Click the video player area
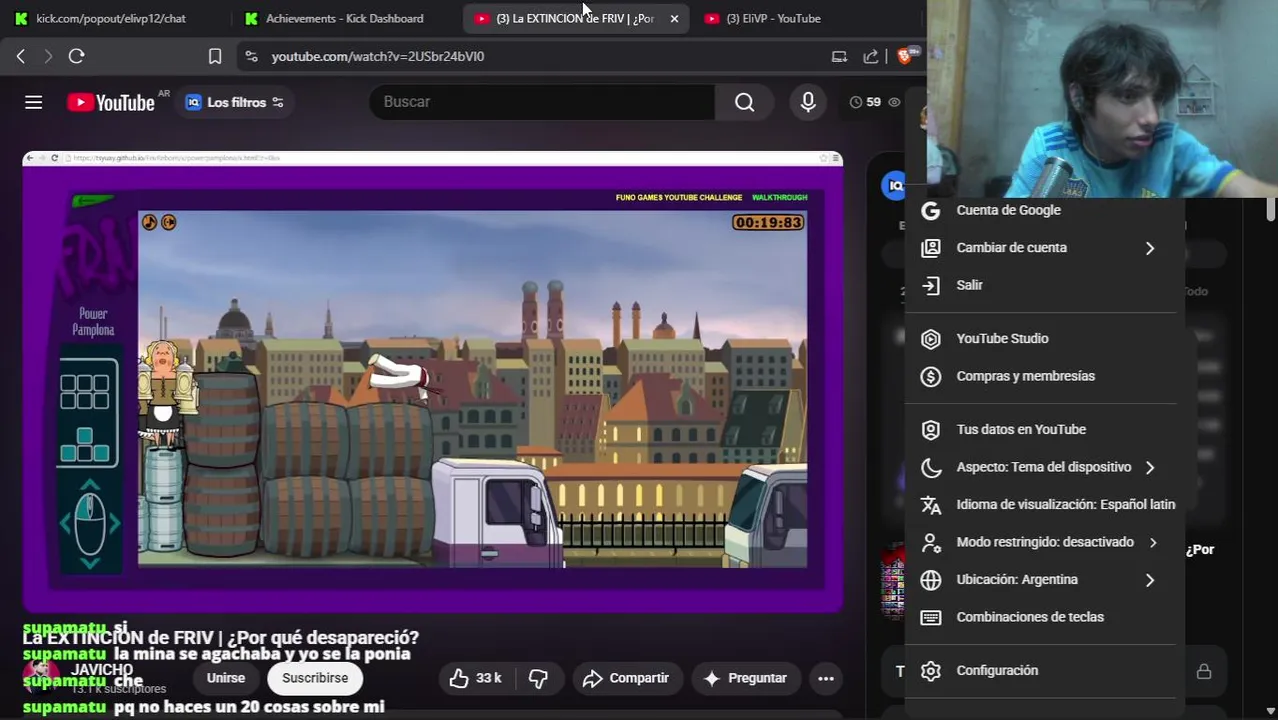Screen dimensions: 1278x720 point(433,381)
